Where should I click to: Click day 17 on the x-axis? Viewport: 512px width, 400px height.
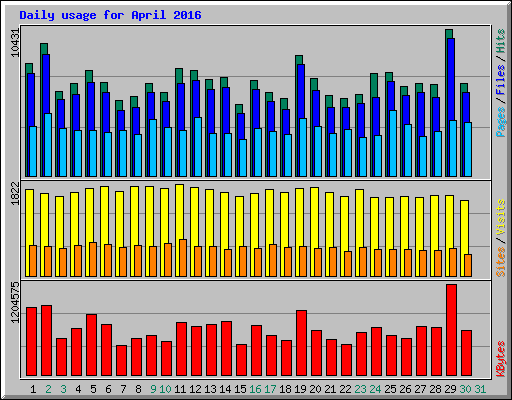coord(270,389)
